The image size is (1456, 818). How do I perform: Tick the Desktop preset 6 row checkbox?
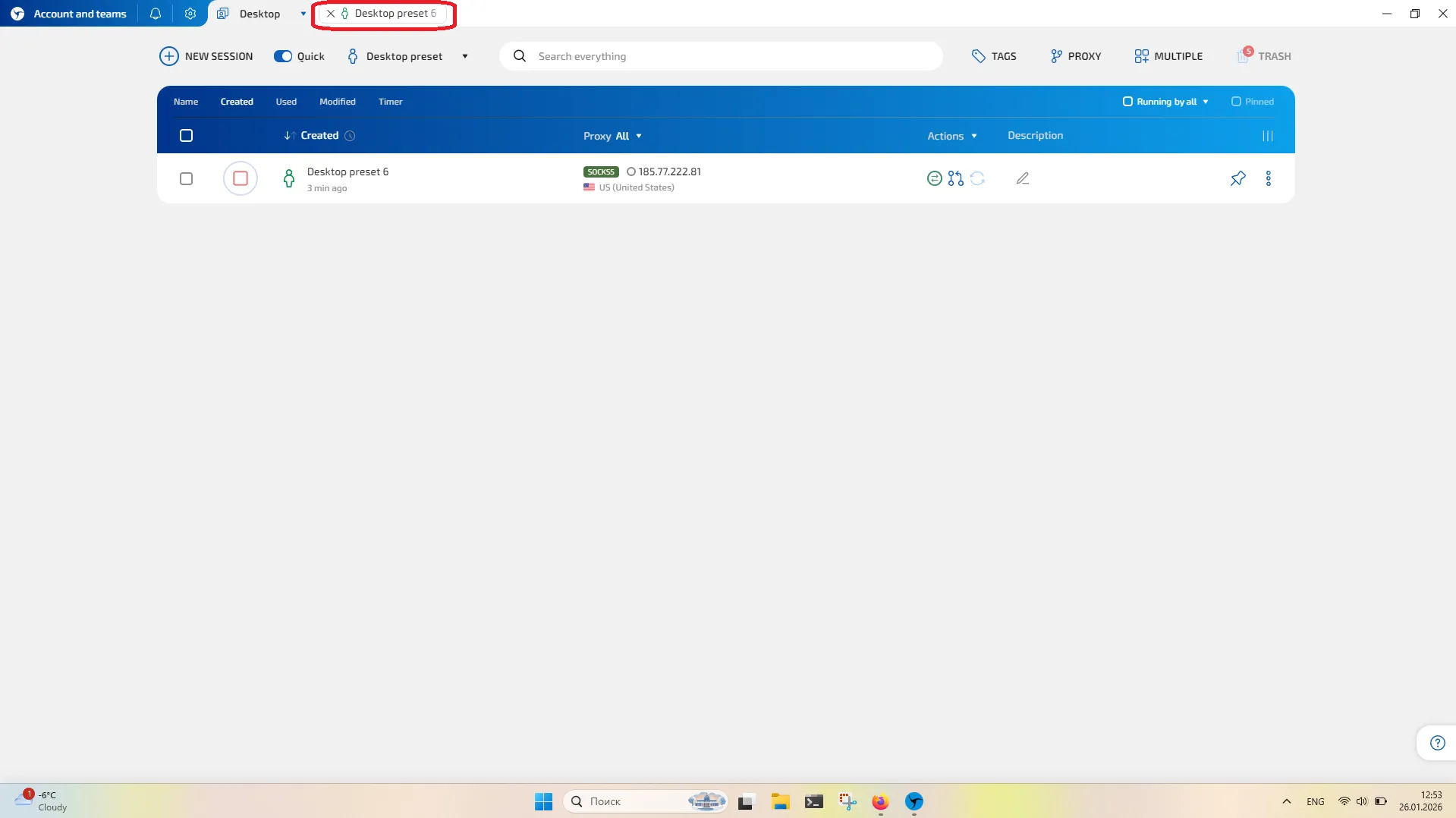[x=186, y=178]
